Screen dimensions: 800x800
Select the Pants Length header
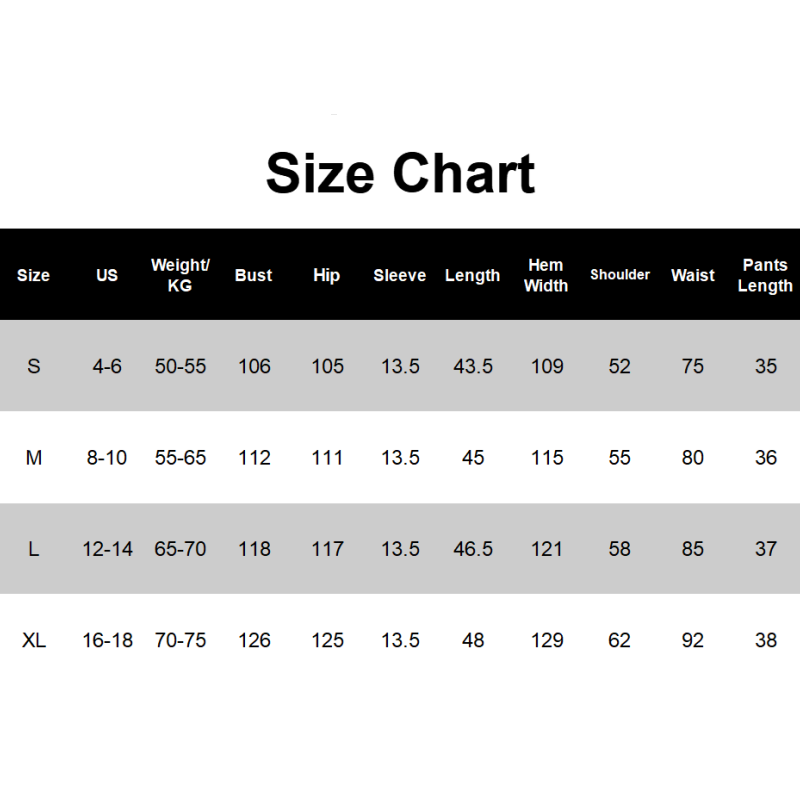click(x=765, y=275)
